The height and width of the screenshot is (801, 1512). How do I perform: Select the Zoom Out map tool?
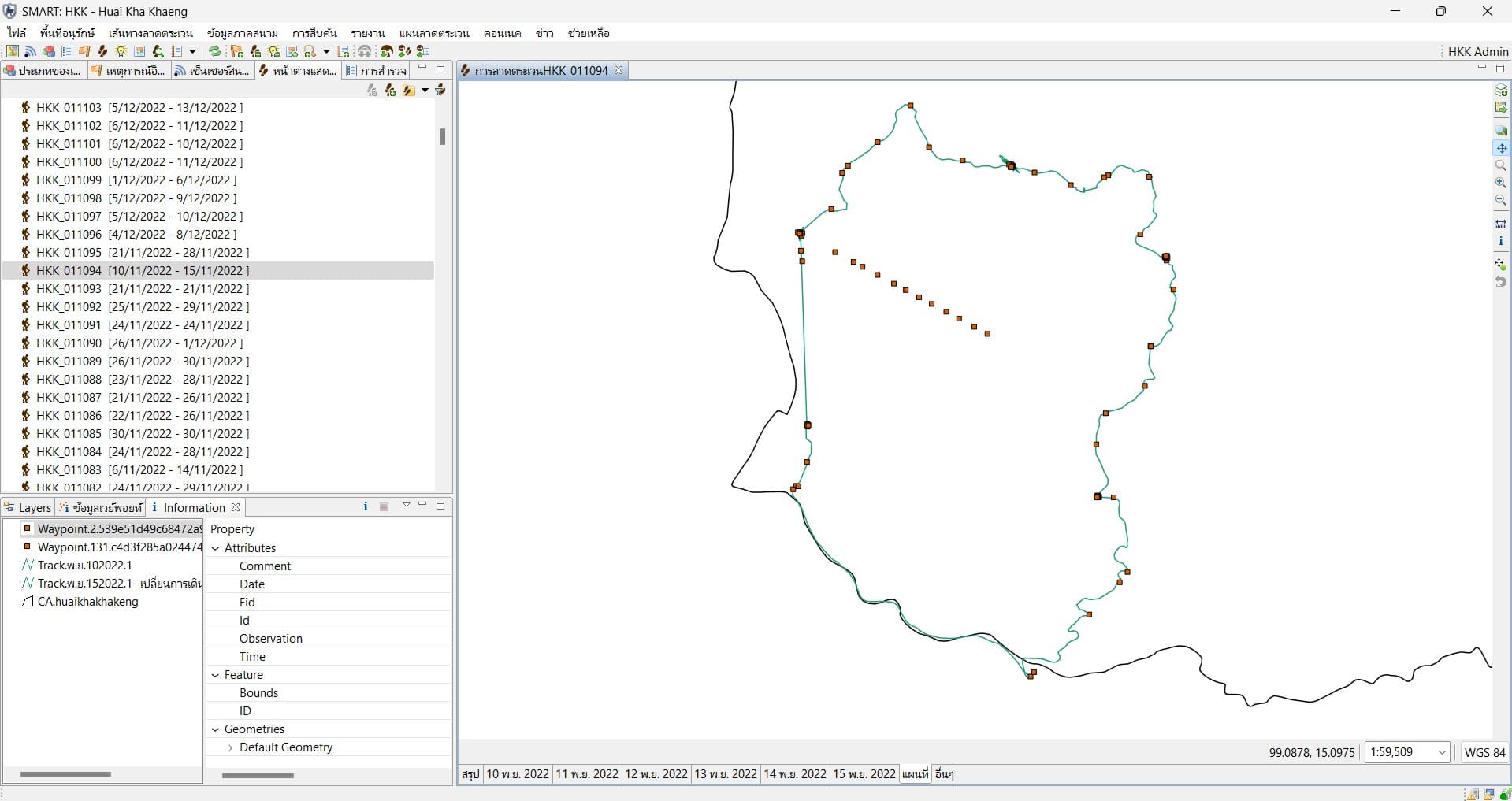pyautogui.click(x=1501, y=200)
